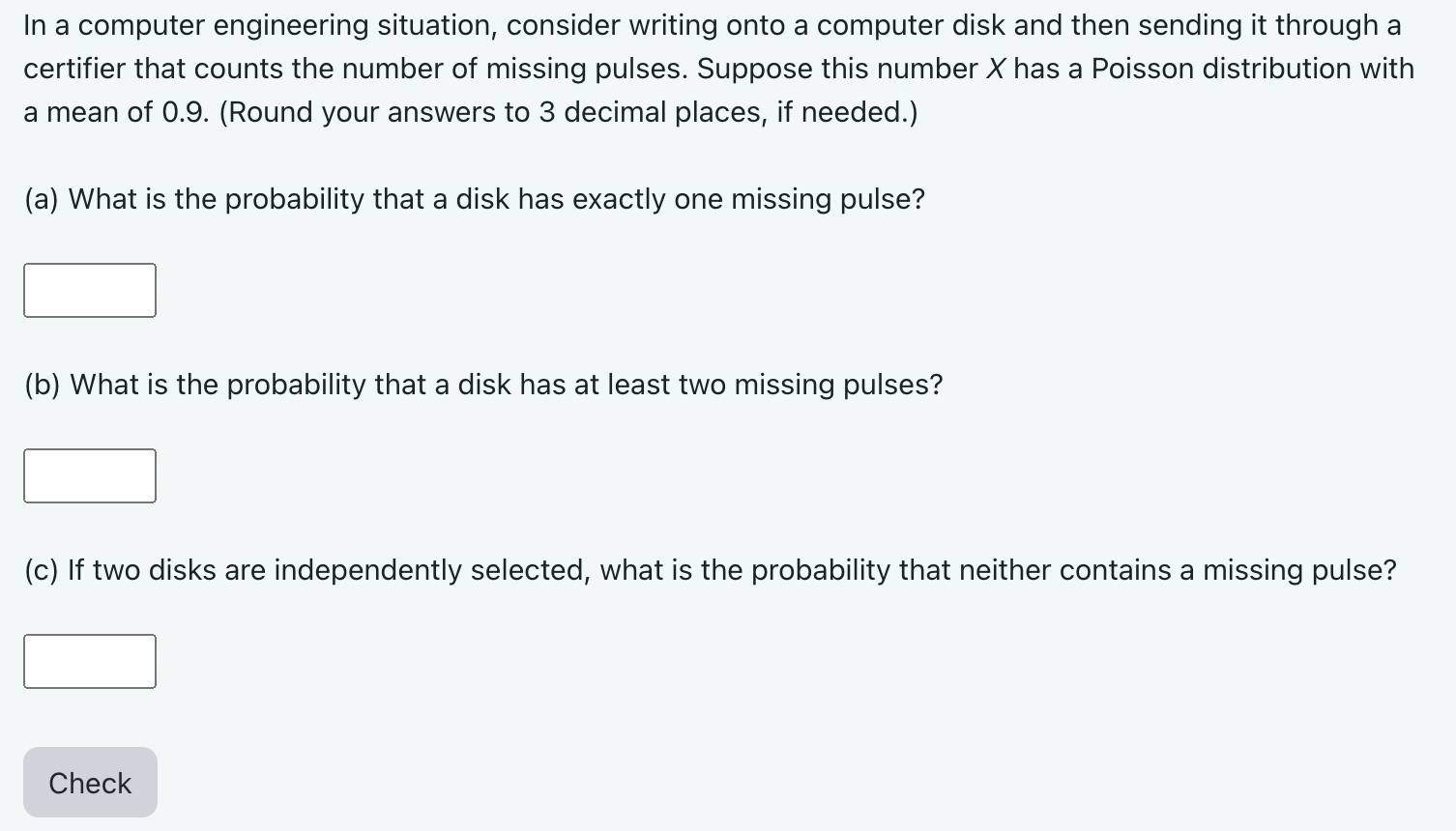Click inside the part (c) probability field
This screenshot has height=831, width=1456.
tap(89, 661)
